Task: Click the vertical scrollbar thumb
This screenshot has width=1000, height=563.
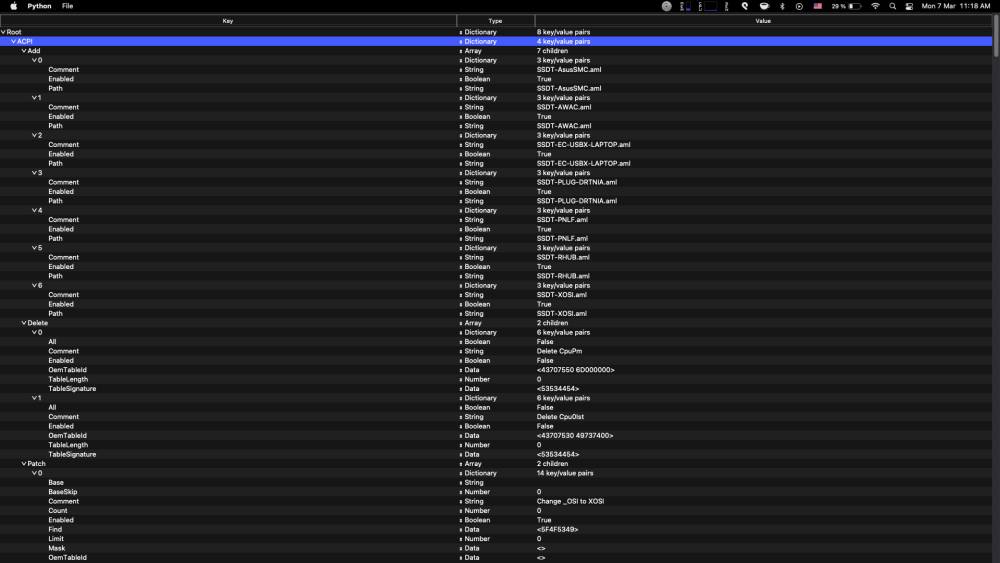Action: [996, 36]
